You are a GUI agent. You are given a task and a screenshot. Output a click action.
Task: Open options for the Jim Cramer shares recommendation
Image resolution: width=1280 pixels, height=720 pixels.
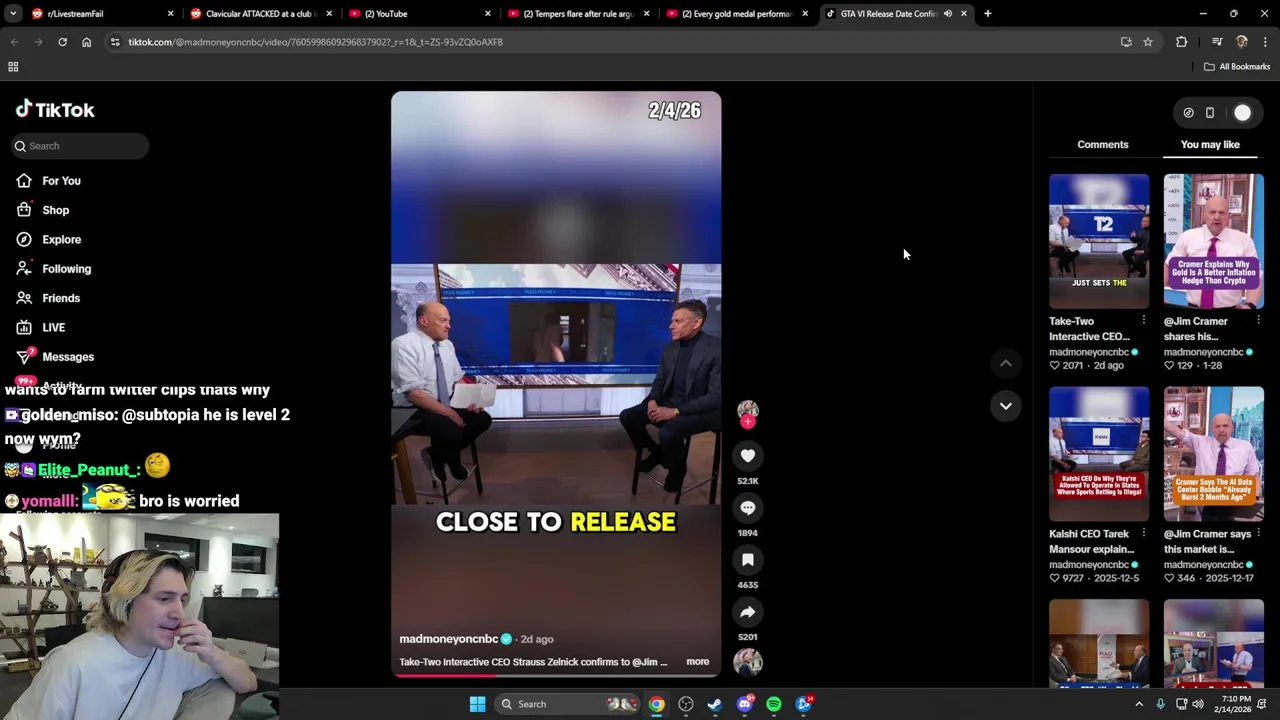point(1258,321)
